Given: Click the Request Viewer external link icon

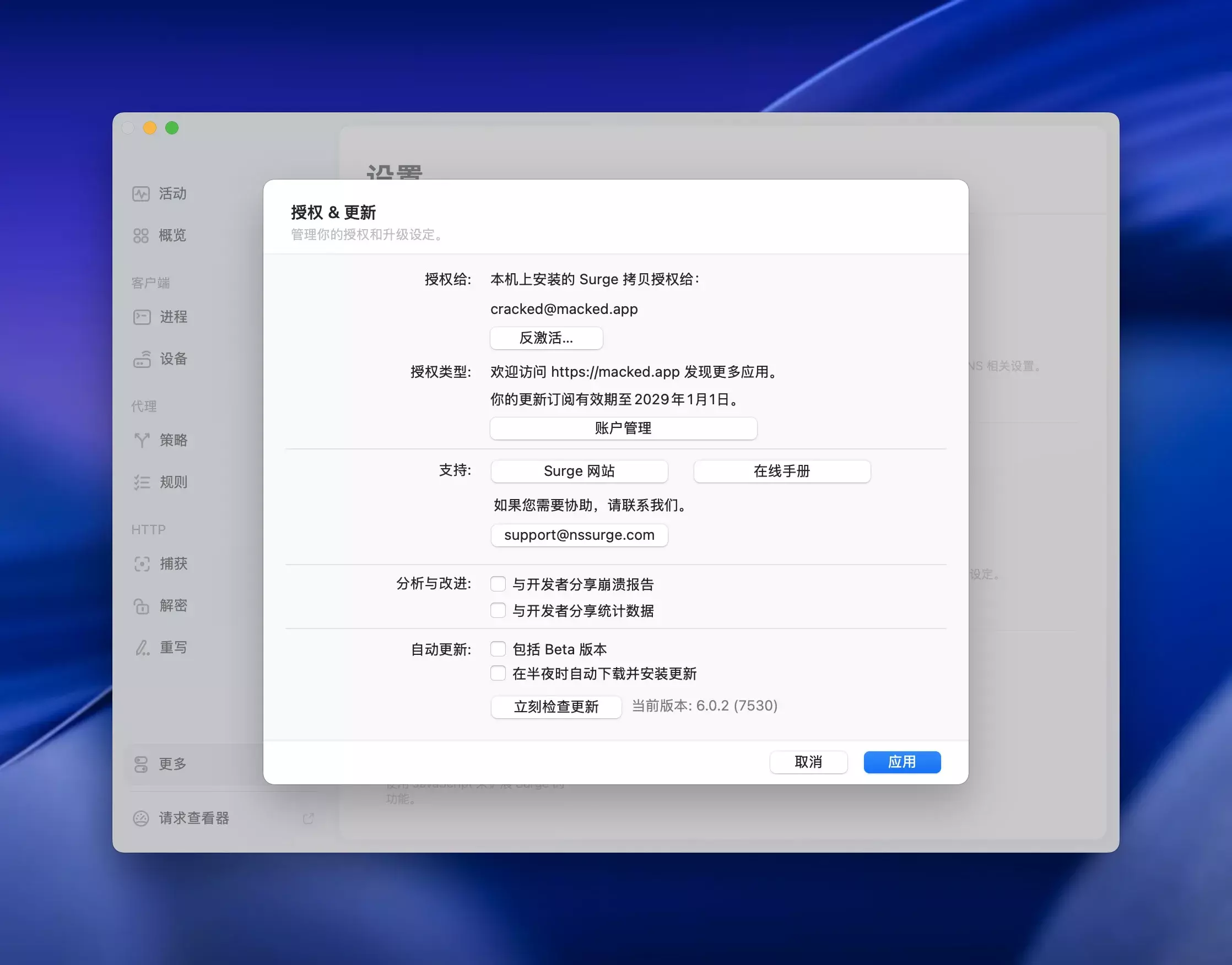Looking at the screenshot, I should pyautogui.click(x=308, y=818).
